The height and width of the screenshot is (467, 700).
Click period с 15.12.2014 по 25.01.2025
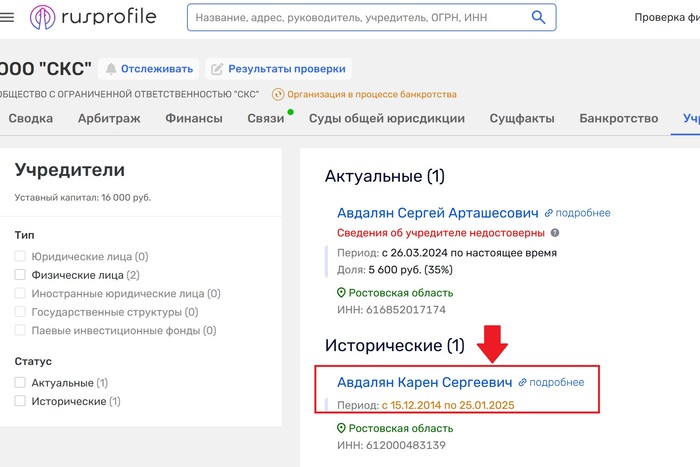click(448, 405)
